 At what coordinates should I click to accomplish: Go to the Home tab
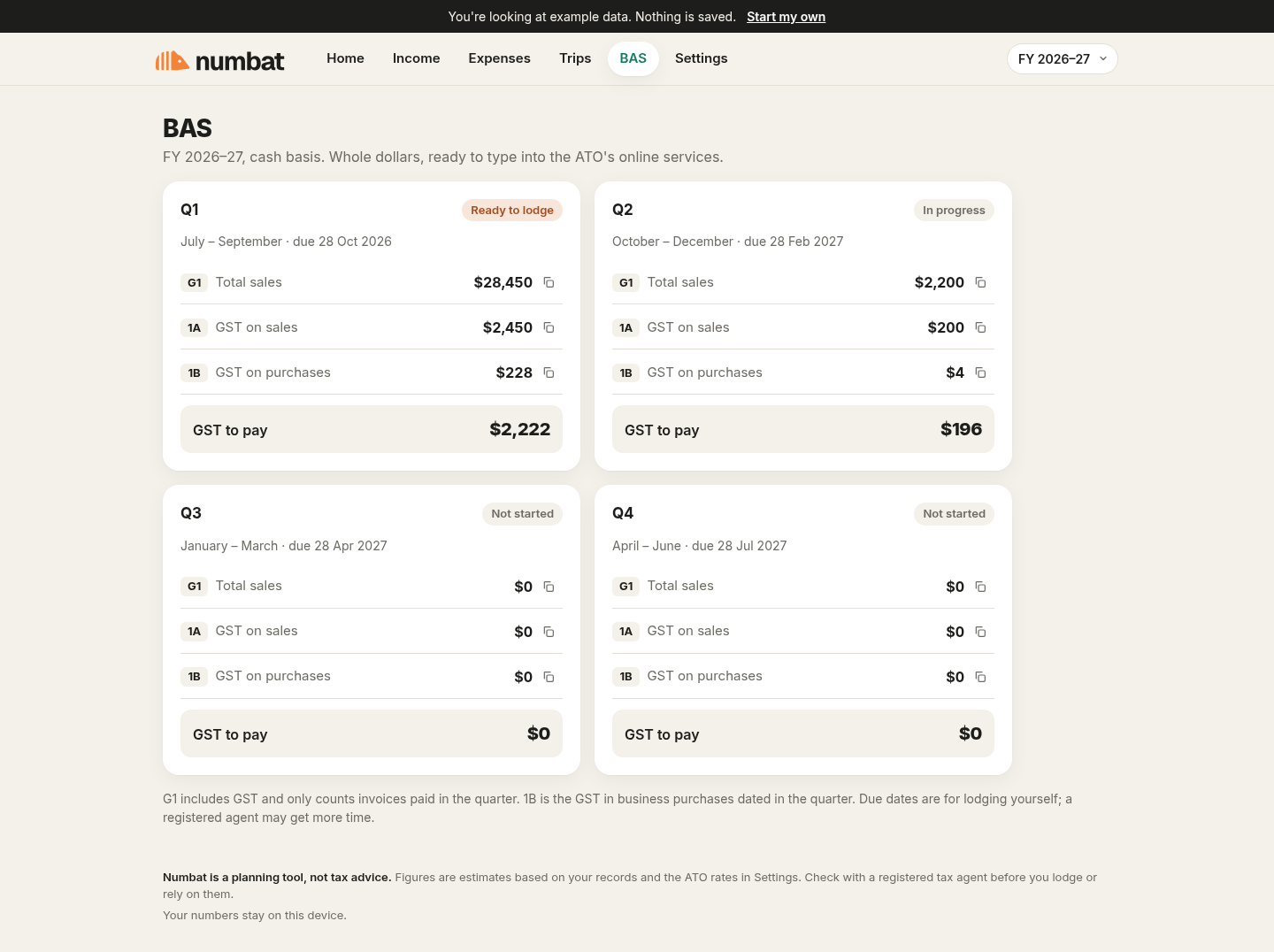coord(345,58)
